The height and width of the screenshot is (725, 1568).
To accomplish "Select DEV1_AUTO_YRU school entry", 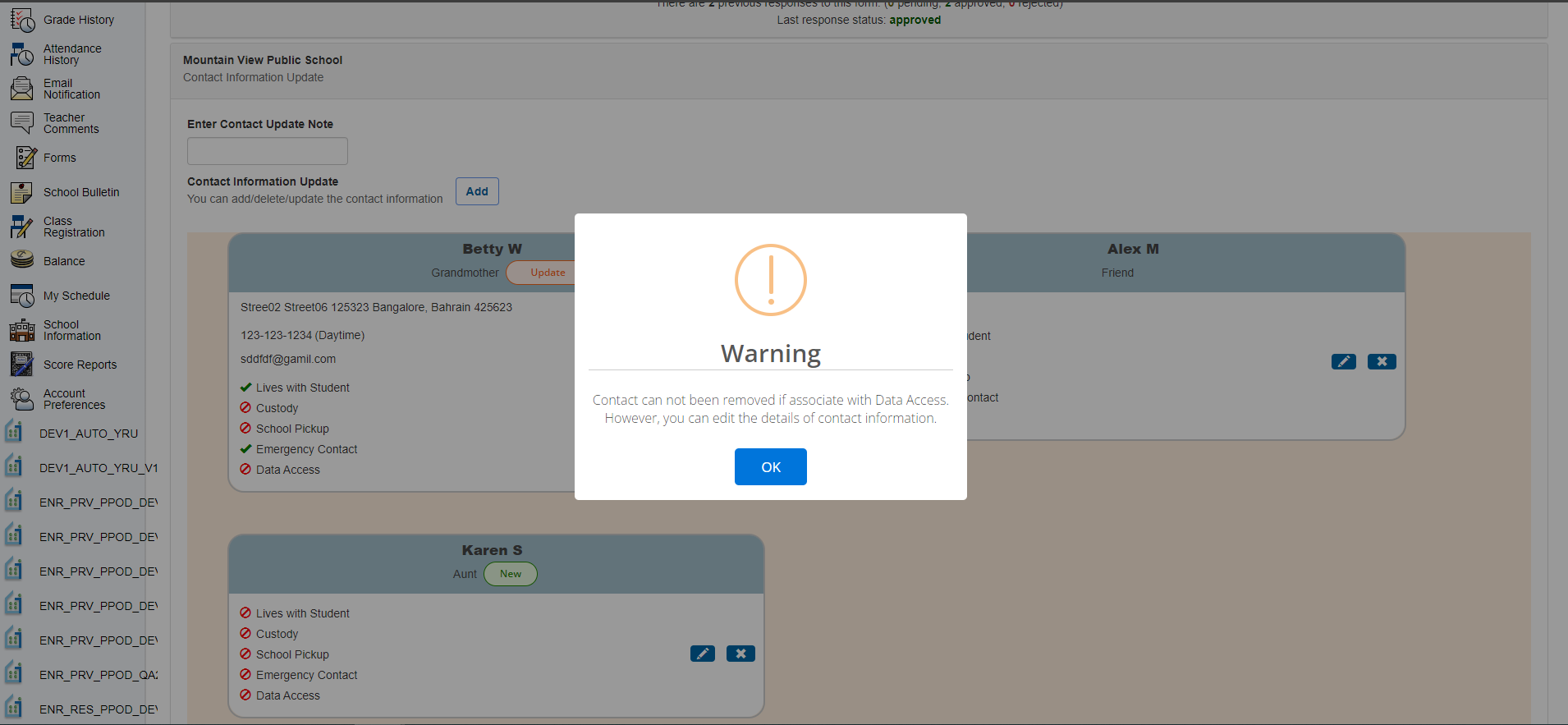I will [88, 434].
